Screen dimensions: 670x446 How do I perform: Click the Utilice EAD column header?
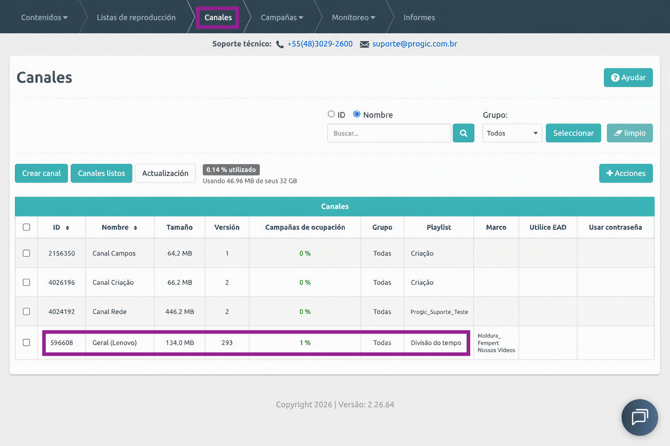click(x=548, y=227)
